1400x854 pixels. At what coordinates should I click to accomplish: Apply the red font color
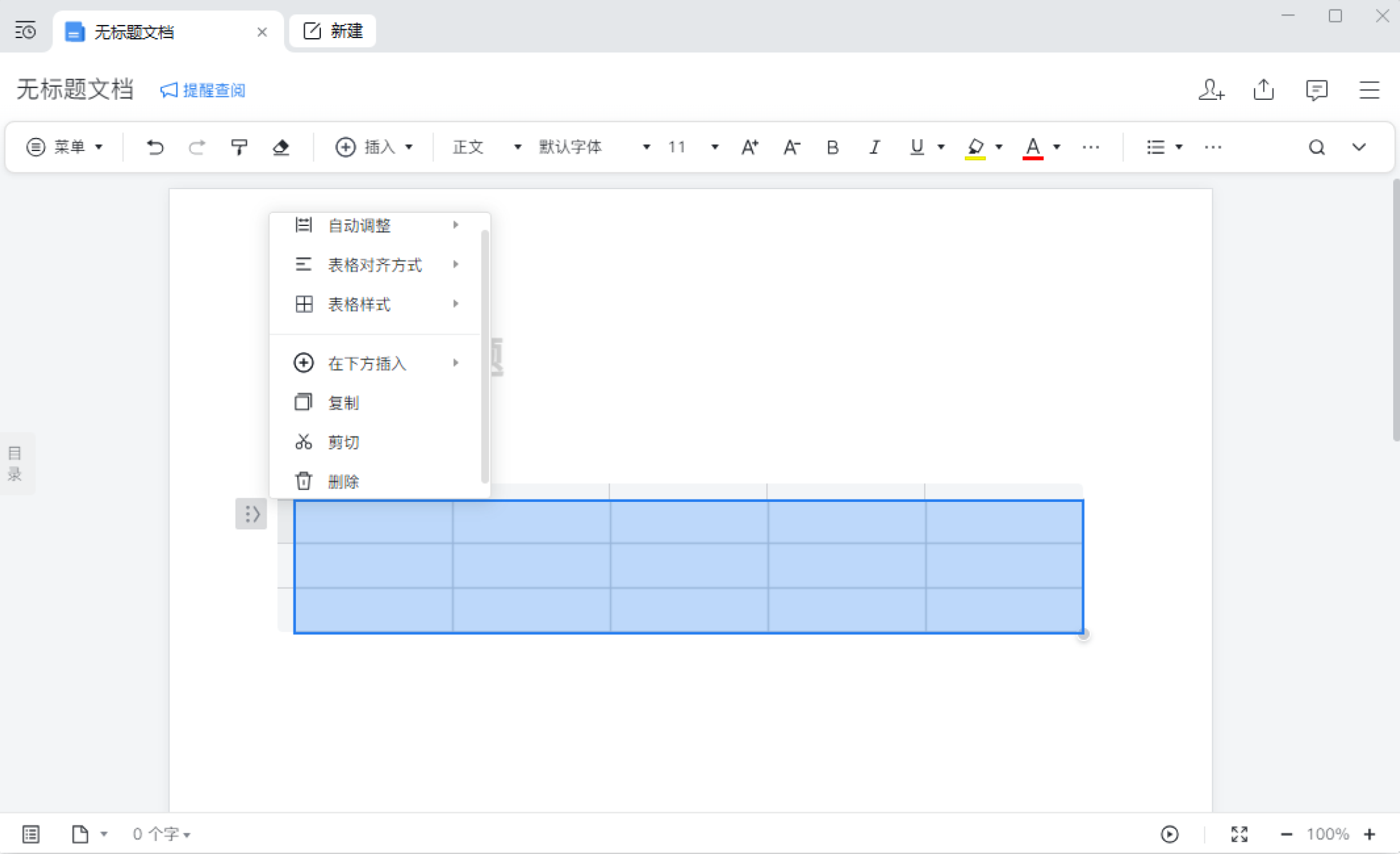pos(1033,148)
